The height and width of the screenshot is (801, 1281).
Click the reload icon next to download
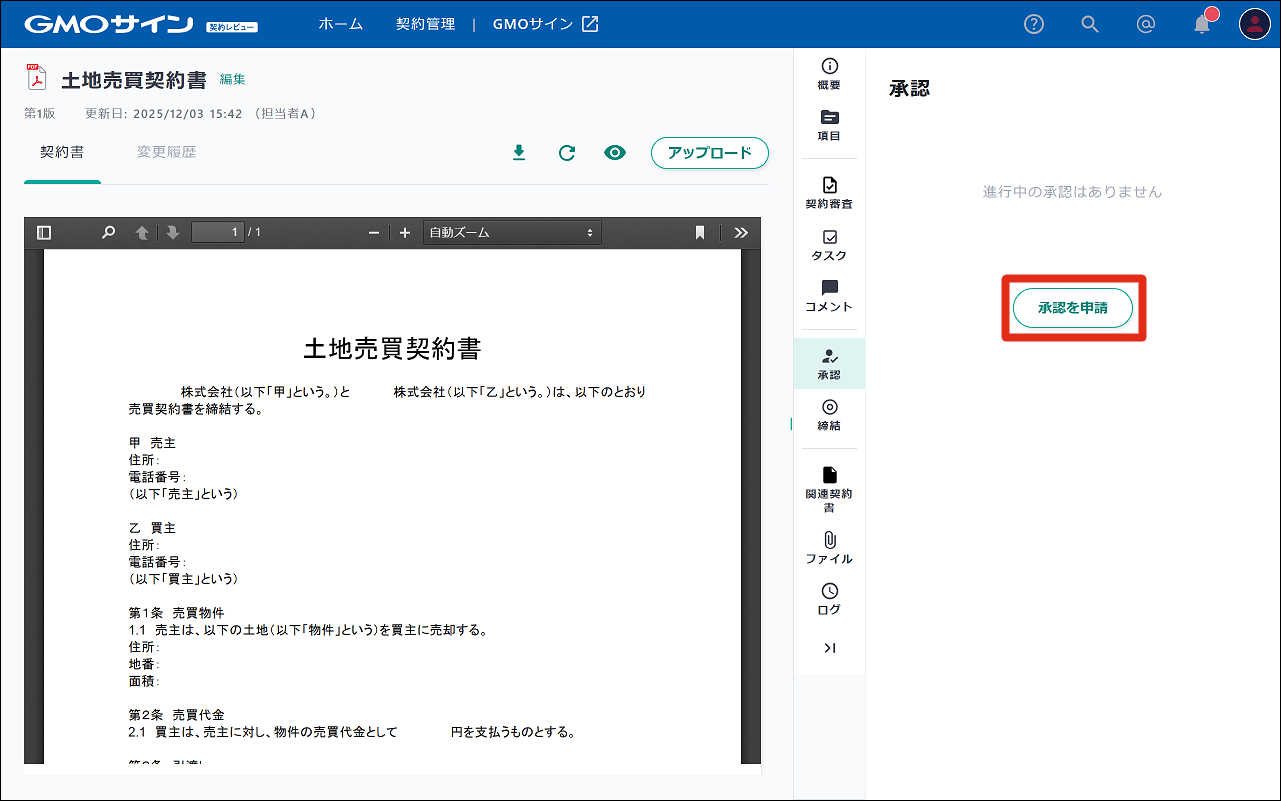coord(567,153)
